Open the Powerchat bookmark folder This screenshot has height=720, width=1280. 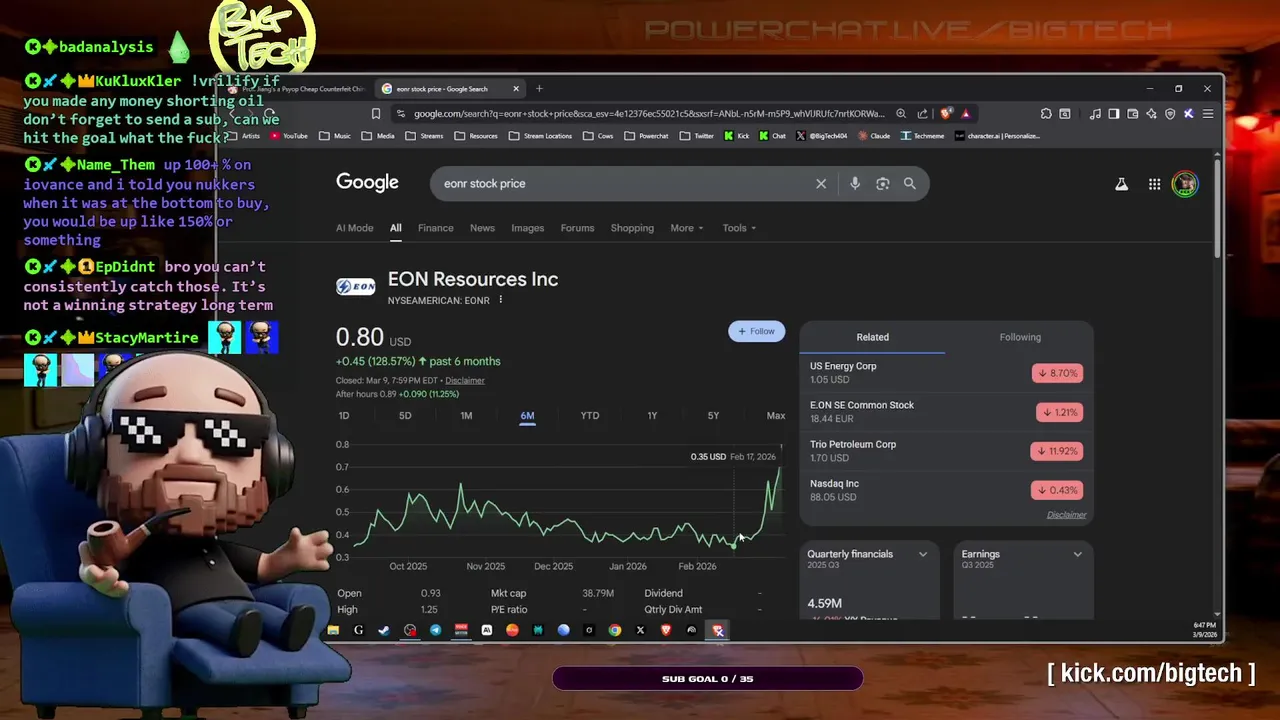pyautogui.click(x=647, y=136)
